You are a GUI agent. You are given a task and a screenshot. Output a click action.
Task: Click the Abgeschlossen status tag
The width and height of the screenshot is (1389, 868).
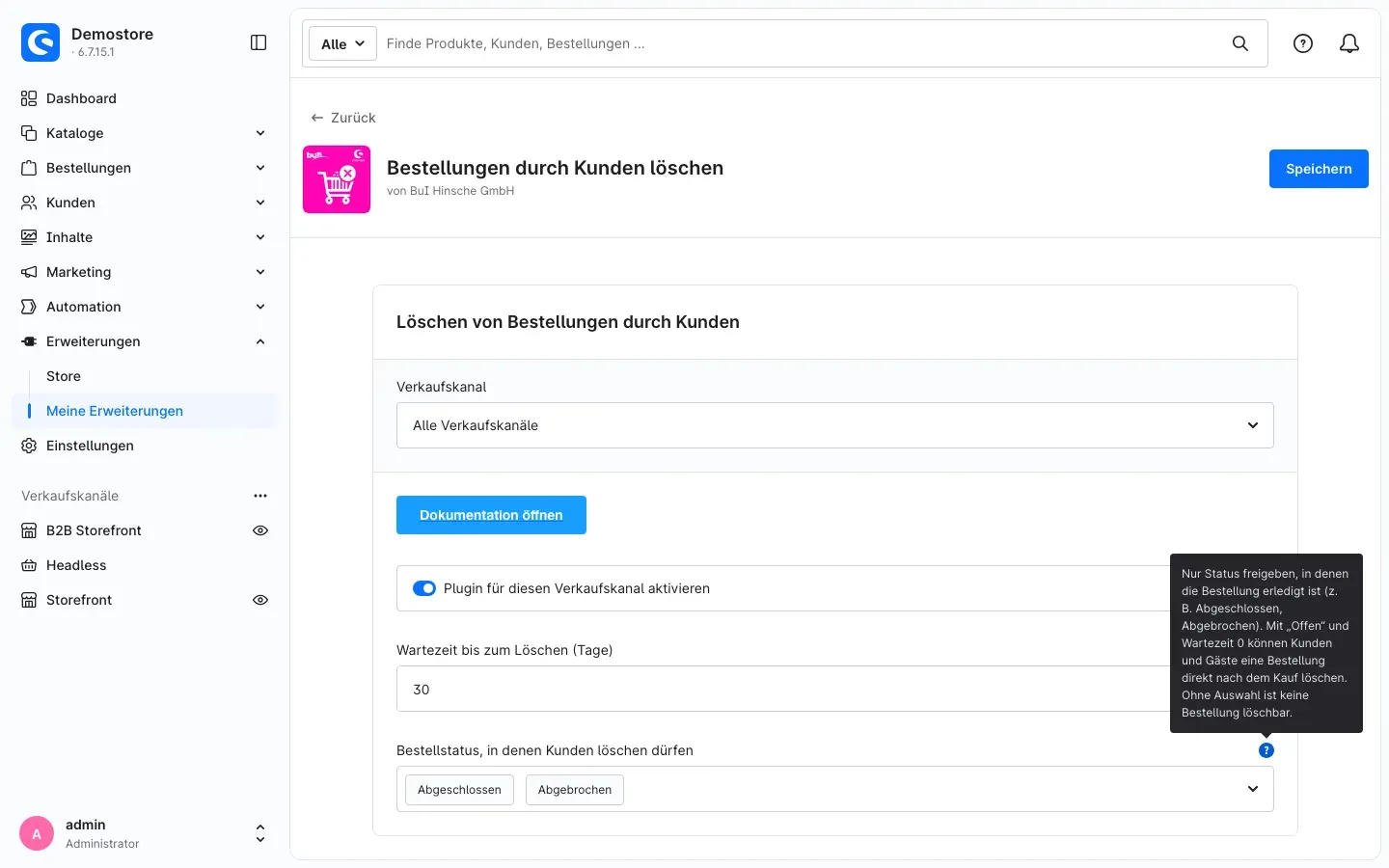459,790
